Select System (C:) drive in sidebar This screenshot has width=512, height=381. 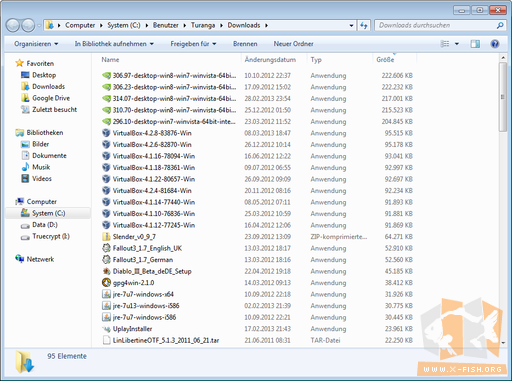coord(48,213)
